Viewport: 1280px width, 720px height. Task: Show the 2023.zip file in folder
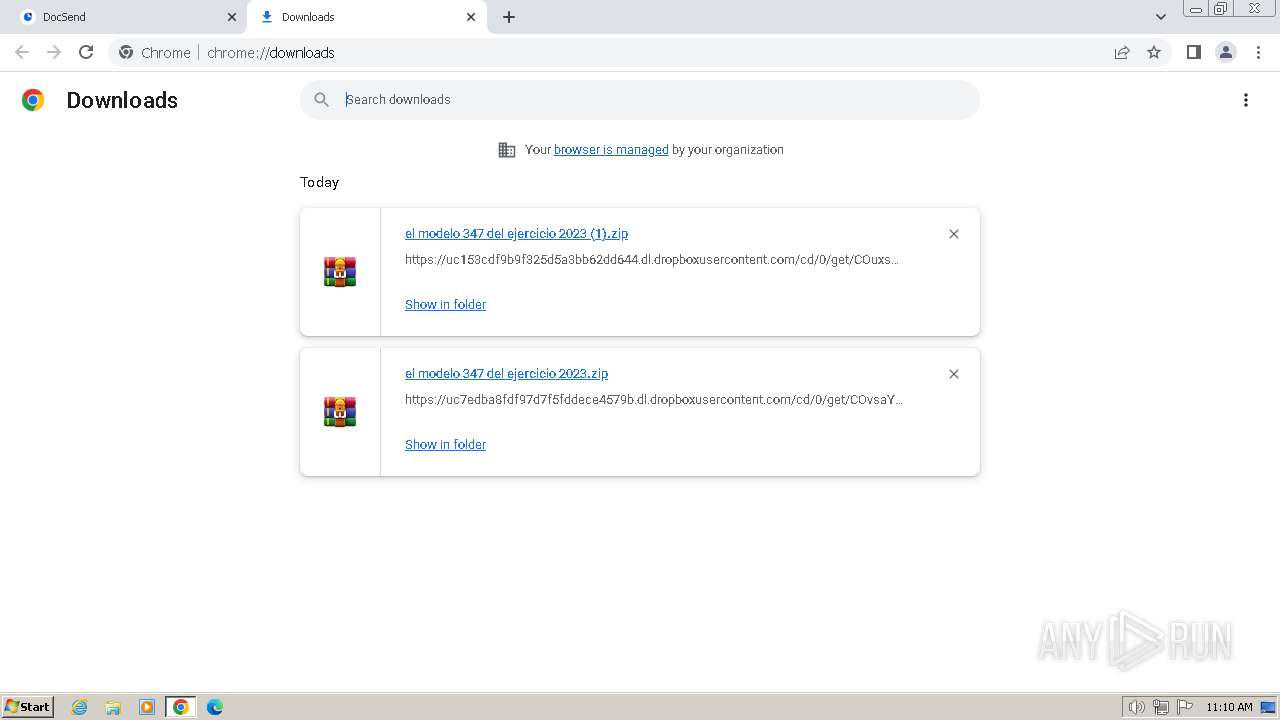click(x=445, y=444)
